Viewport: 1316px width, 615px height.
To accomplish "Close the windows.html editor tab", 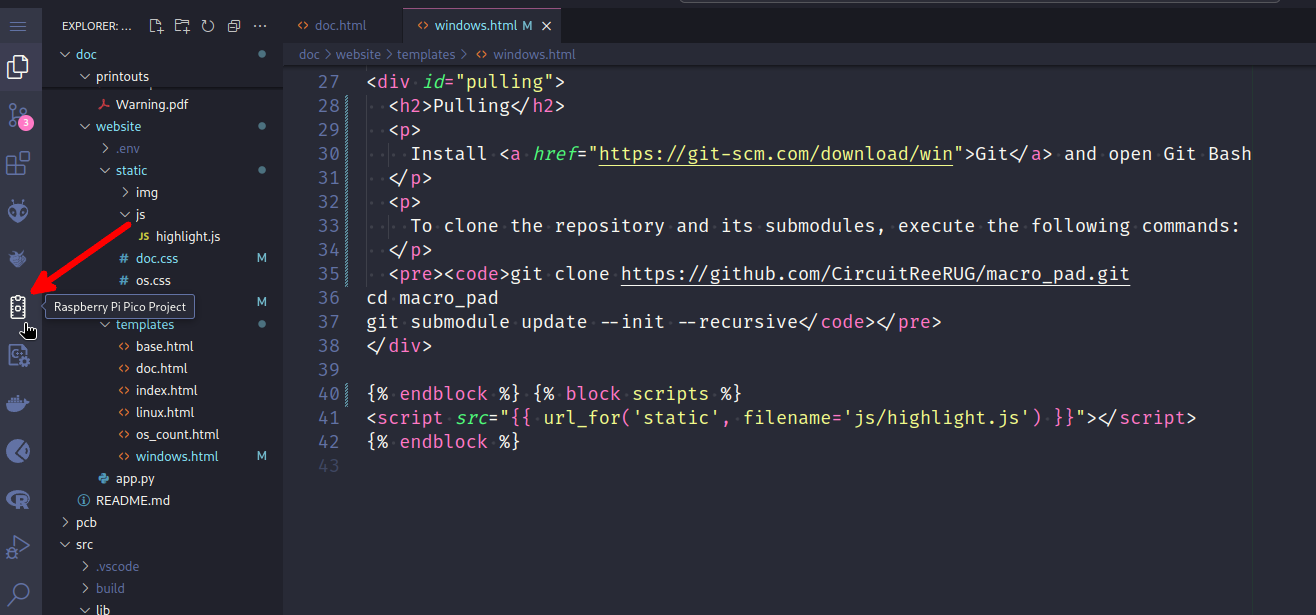I will (545, 25).
